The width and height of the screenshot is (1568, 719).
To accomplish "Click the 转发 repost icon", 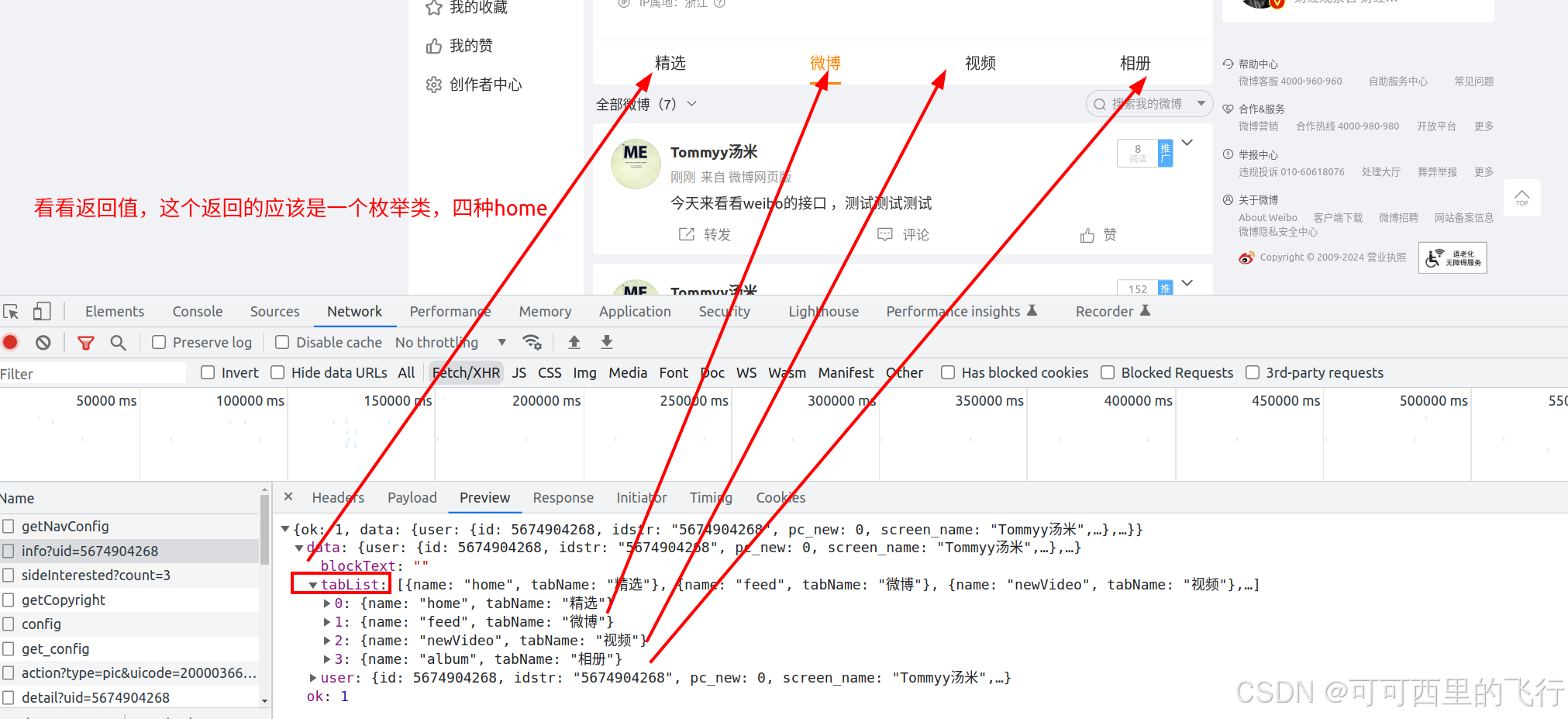I will [x=687, y=234].
